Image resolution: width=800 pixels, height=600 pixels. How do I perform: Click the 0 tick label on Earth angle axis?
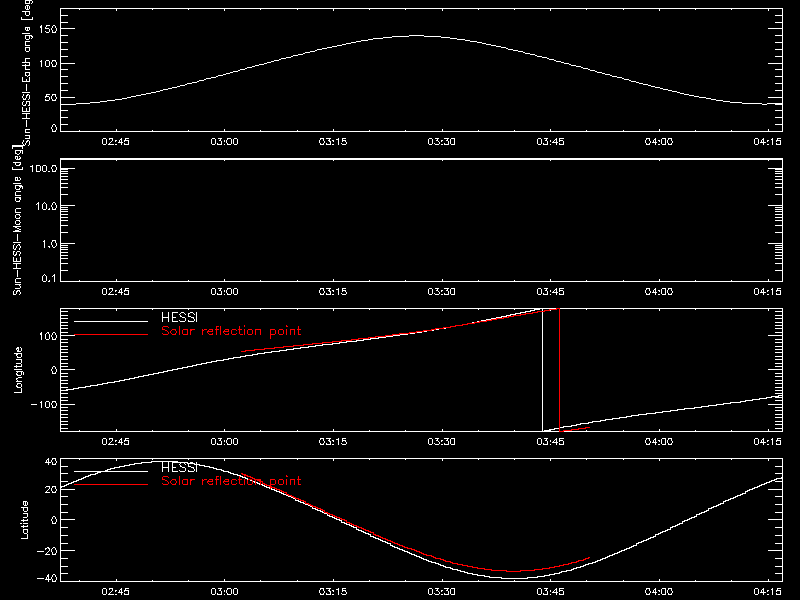click(54, 128)
